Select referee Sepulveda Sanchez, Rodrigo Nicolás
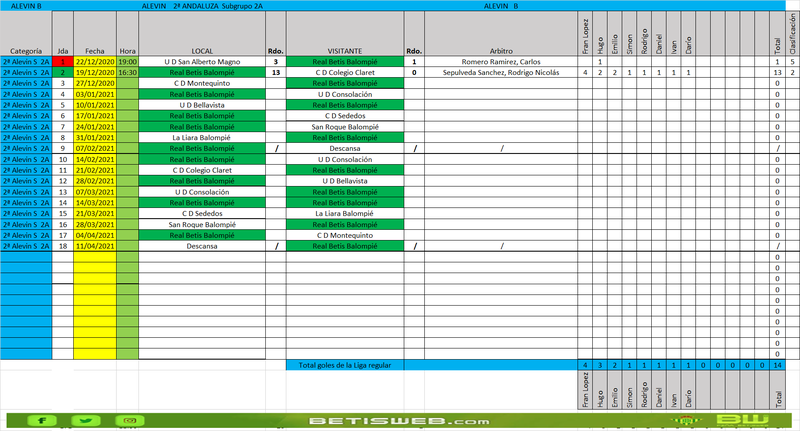The width and height of the screenshot is (800, 431). click(501, 72)
